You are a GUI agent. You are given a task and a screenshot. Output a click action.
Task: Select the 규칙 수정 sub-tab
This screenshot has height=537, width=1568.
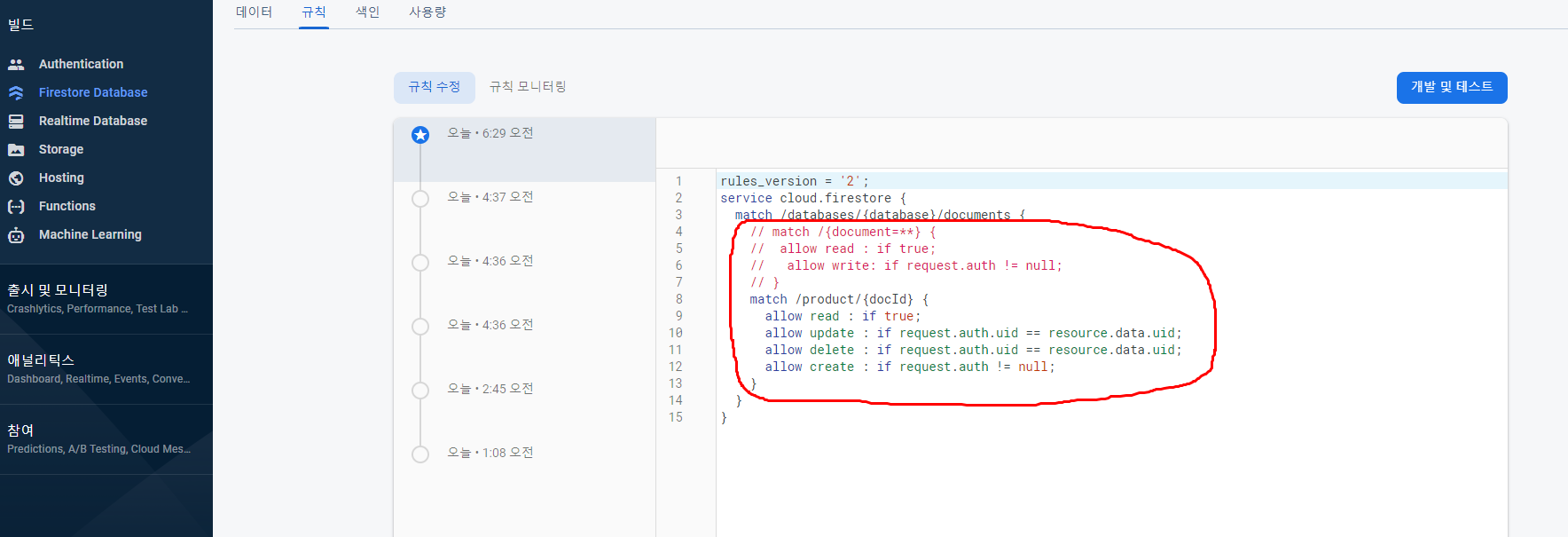pos(435,87)
